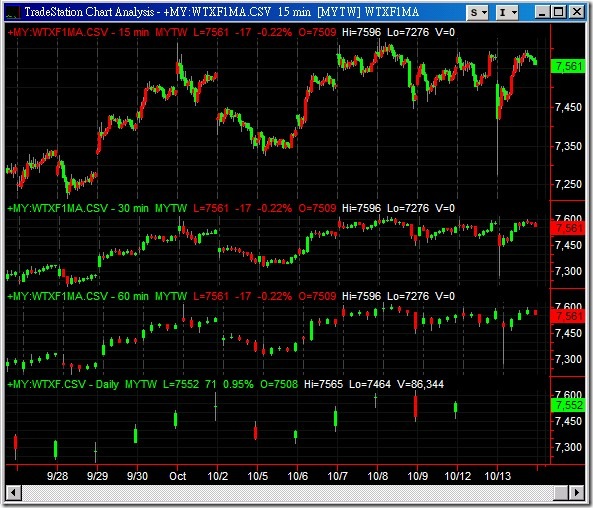Close the chart analysis window
Screen dimensions: 593x508
577,12
